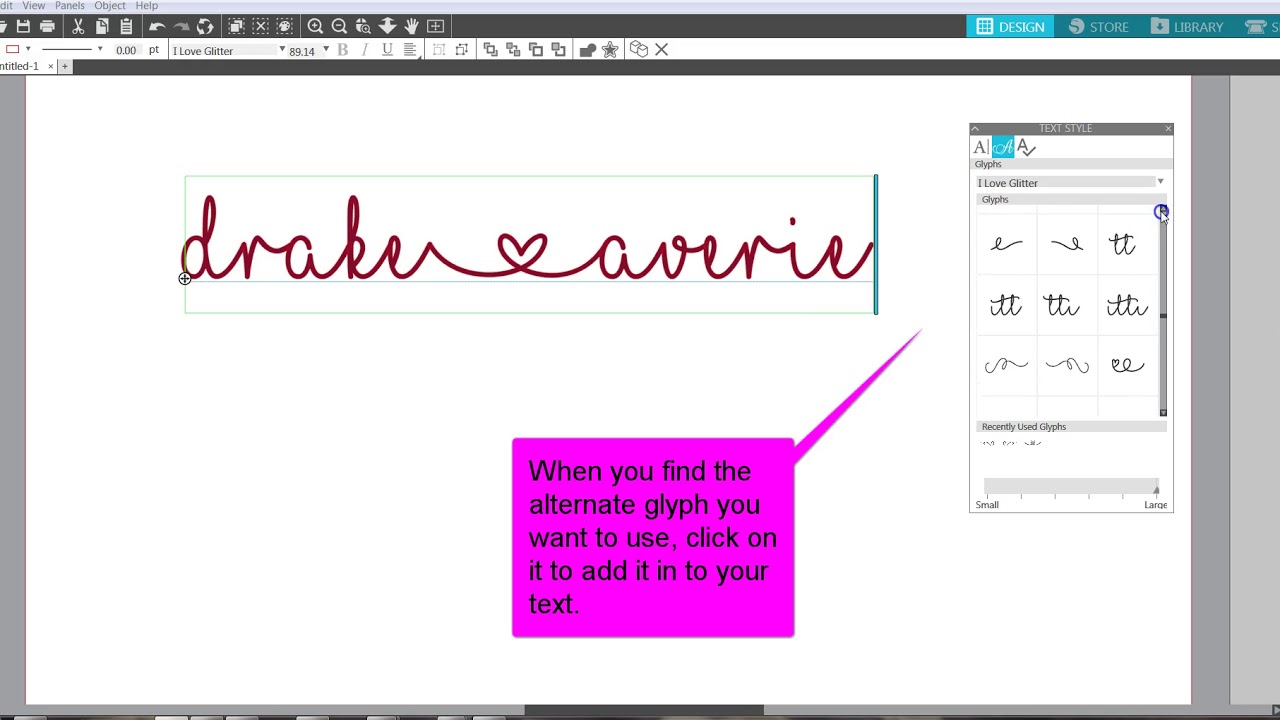Toggle Underline text formatting
This screenshot has height=720, width=1280.
coord(387,50)
